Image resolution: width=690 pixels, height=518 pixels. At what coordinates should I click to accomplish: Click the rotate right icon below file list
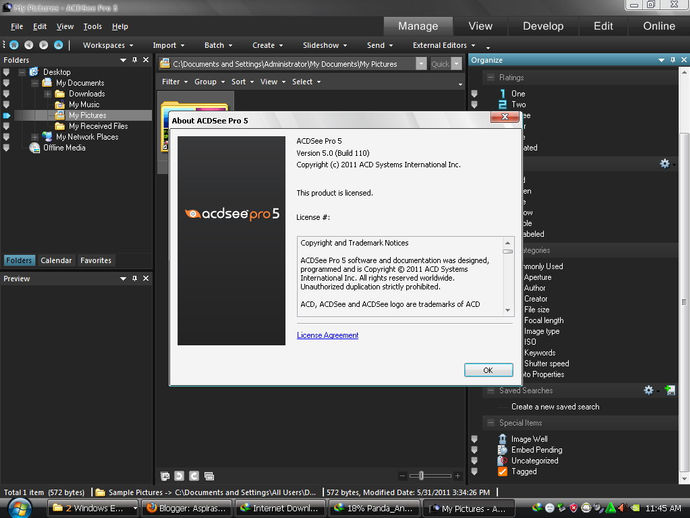click(194, 476)
